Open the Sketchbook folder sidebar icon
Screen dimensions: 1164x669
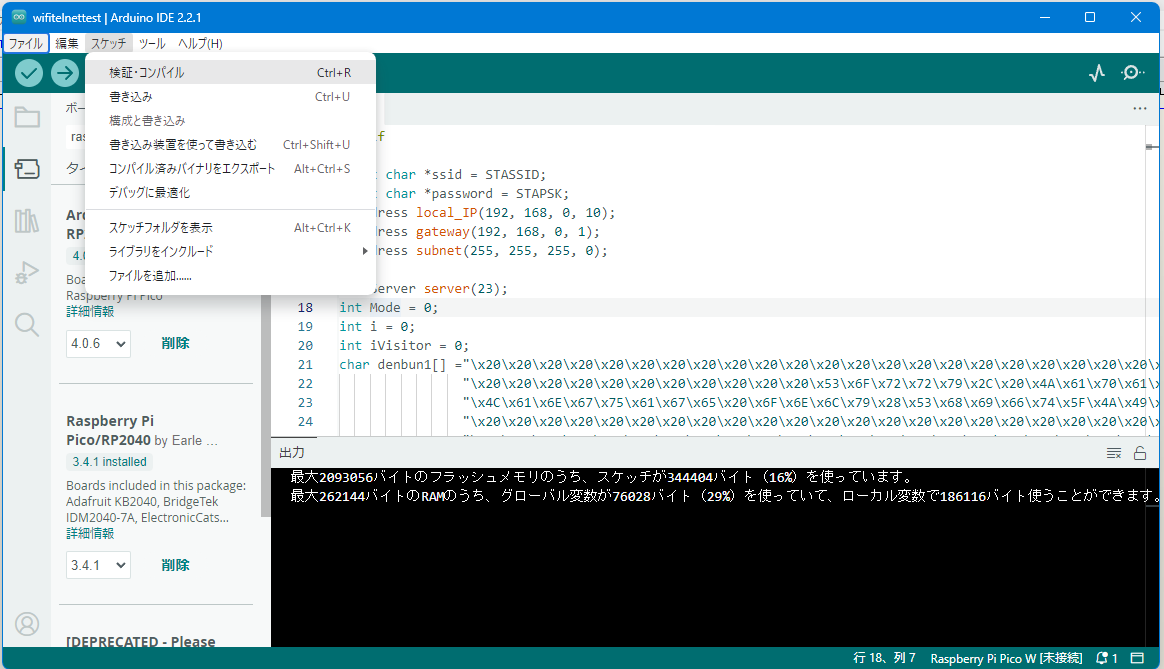[x=27, y=117]
